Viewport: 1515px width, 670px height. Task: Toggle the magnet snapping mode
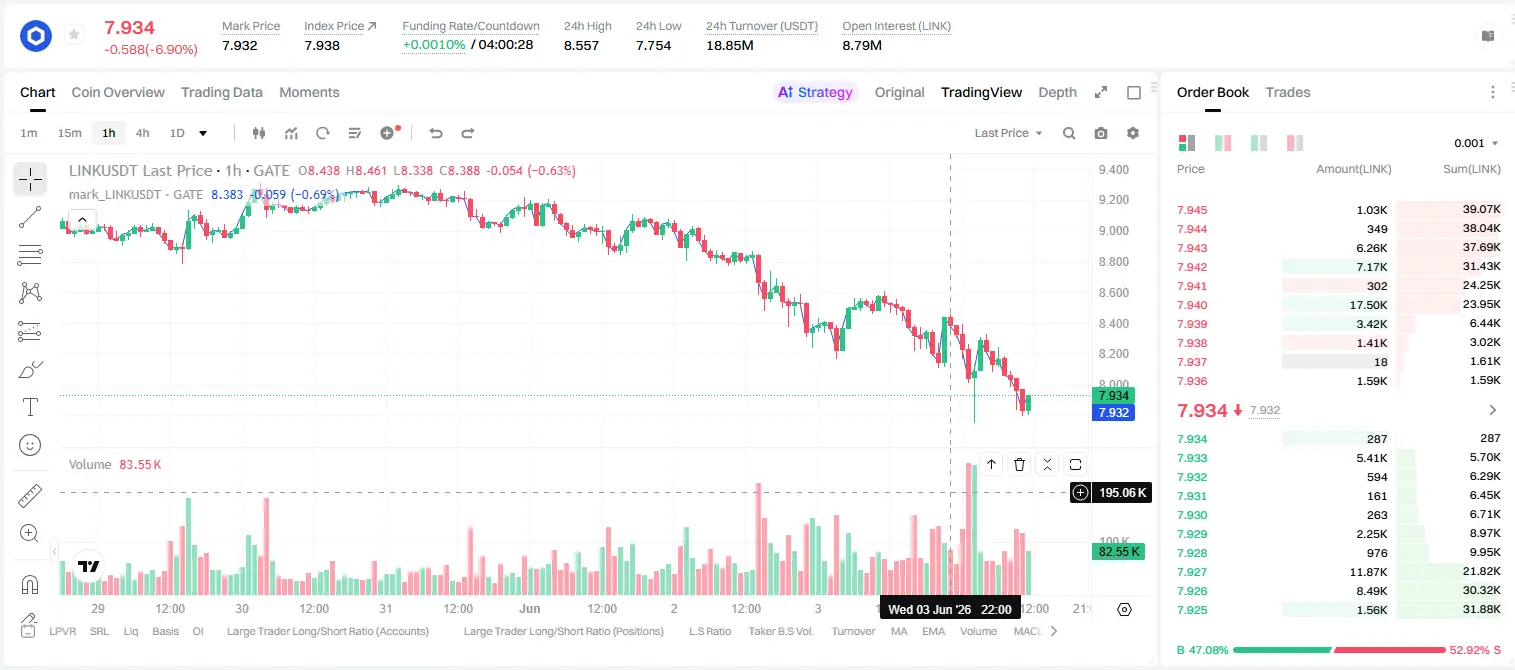30,585
